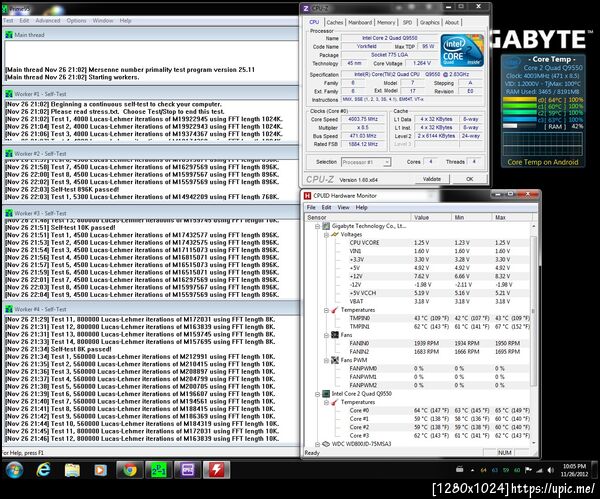Collapse the Gigabyte Technology tree node

317,227
